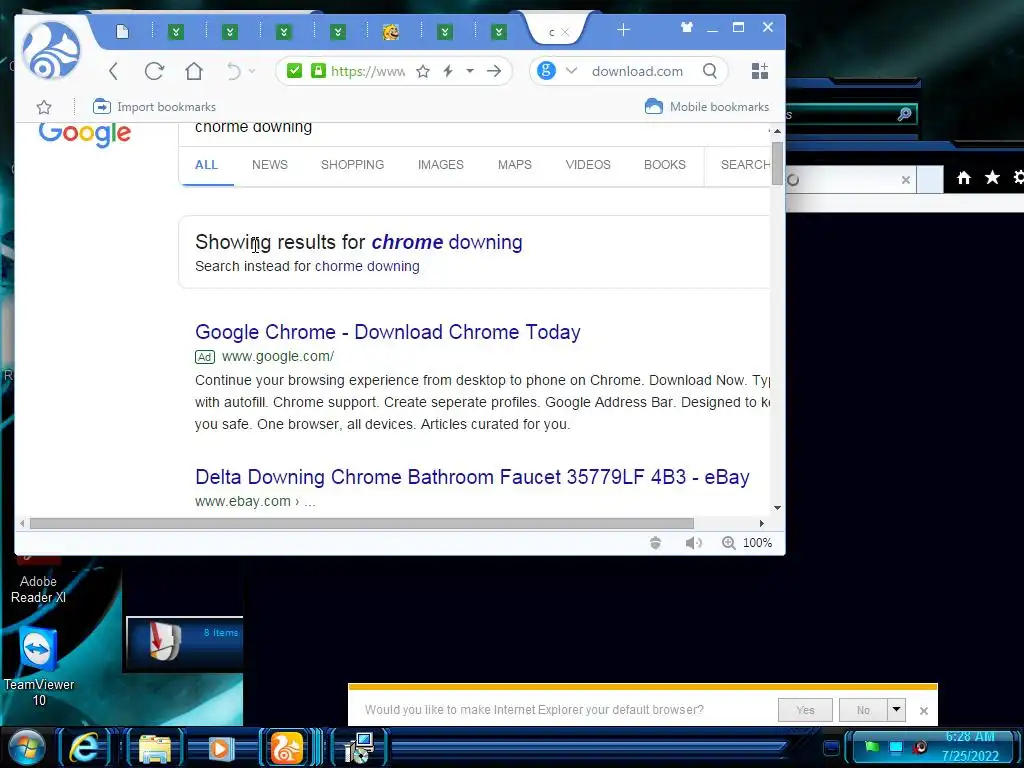The image size is (1024, 768).
Task: Select the MAPS results tab
Action: [x=515, y=165]
